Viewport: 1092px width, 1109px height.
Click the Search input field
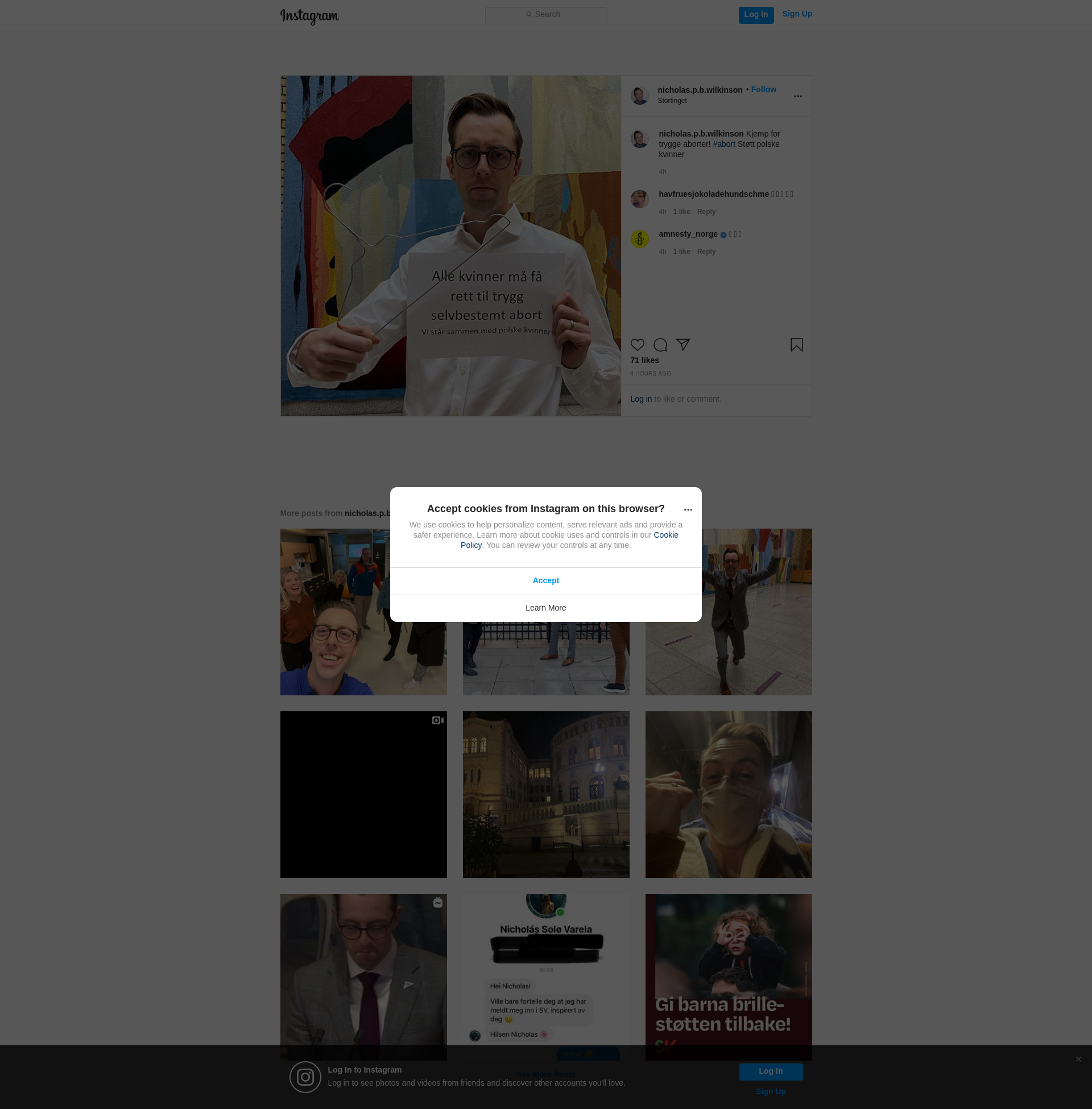coord(546,15)
